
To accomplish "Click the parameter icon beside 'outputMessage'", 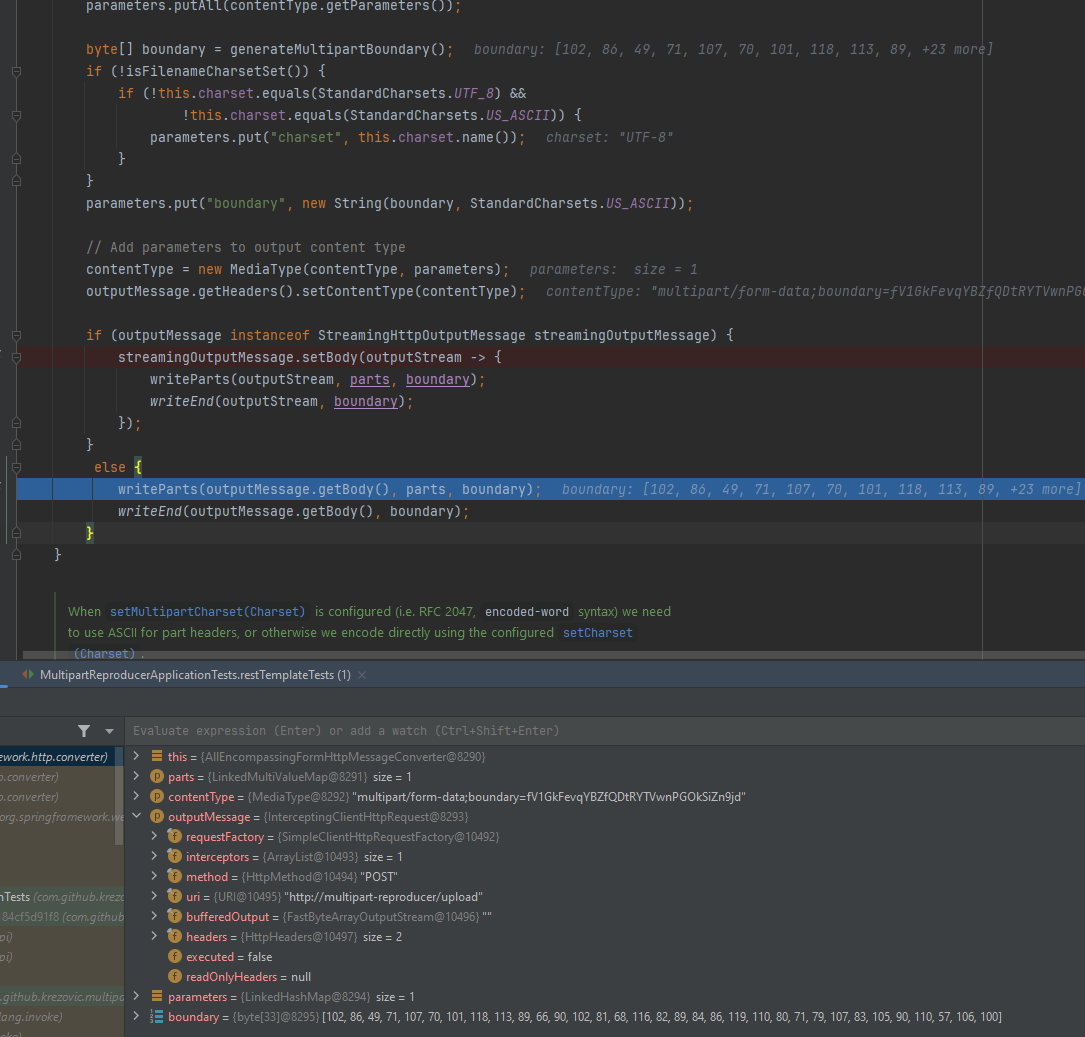I will tap(157, 816).
